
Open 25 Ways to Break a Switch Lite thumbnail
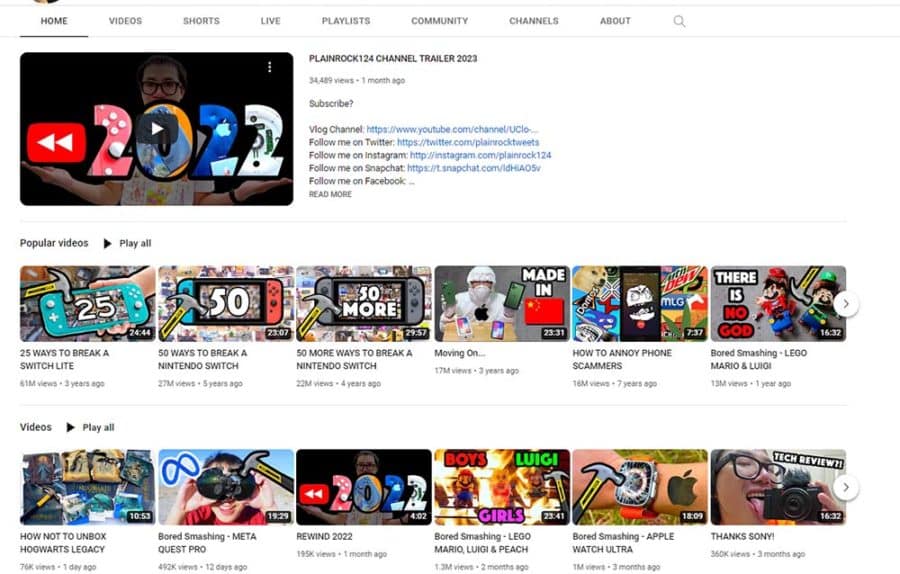87,304
